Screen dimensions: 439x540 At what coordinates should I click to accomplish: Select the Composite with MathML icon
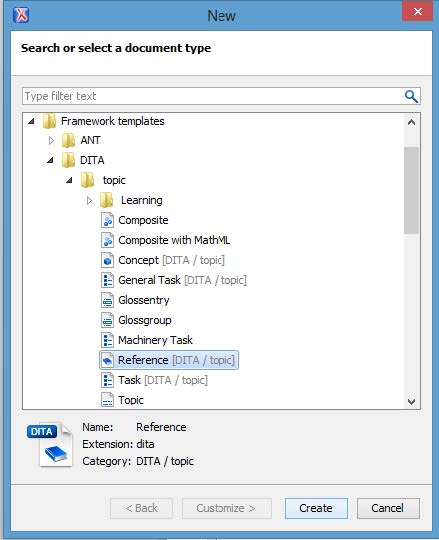click(107, 240)
